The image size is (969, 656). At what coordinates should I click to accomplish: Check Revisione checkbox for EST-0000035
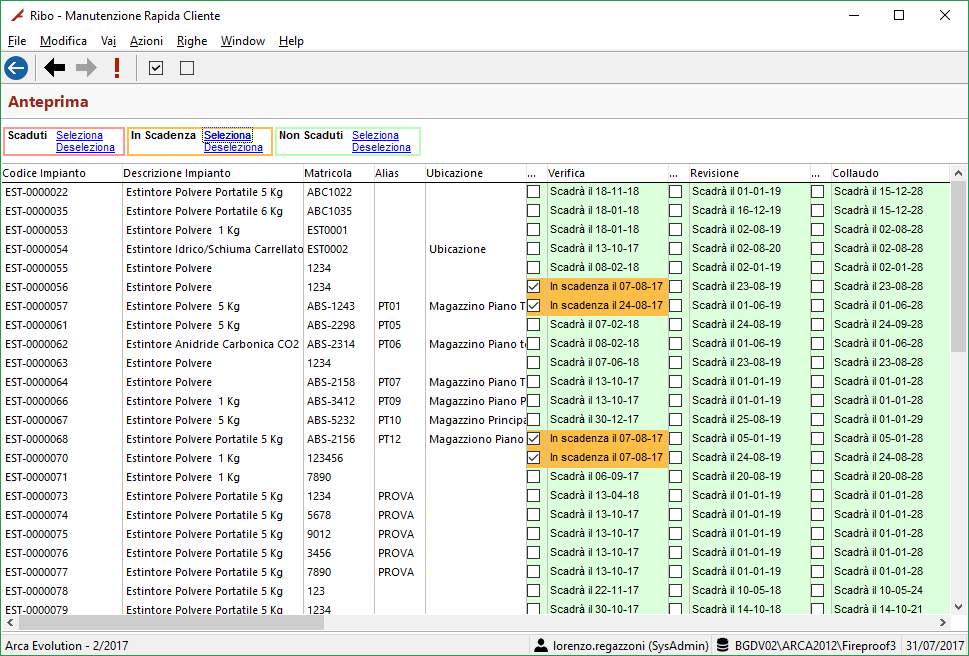click(x=675, y=211)
